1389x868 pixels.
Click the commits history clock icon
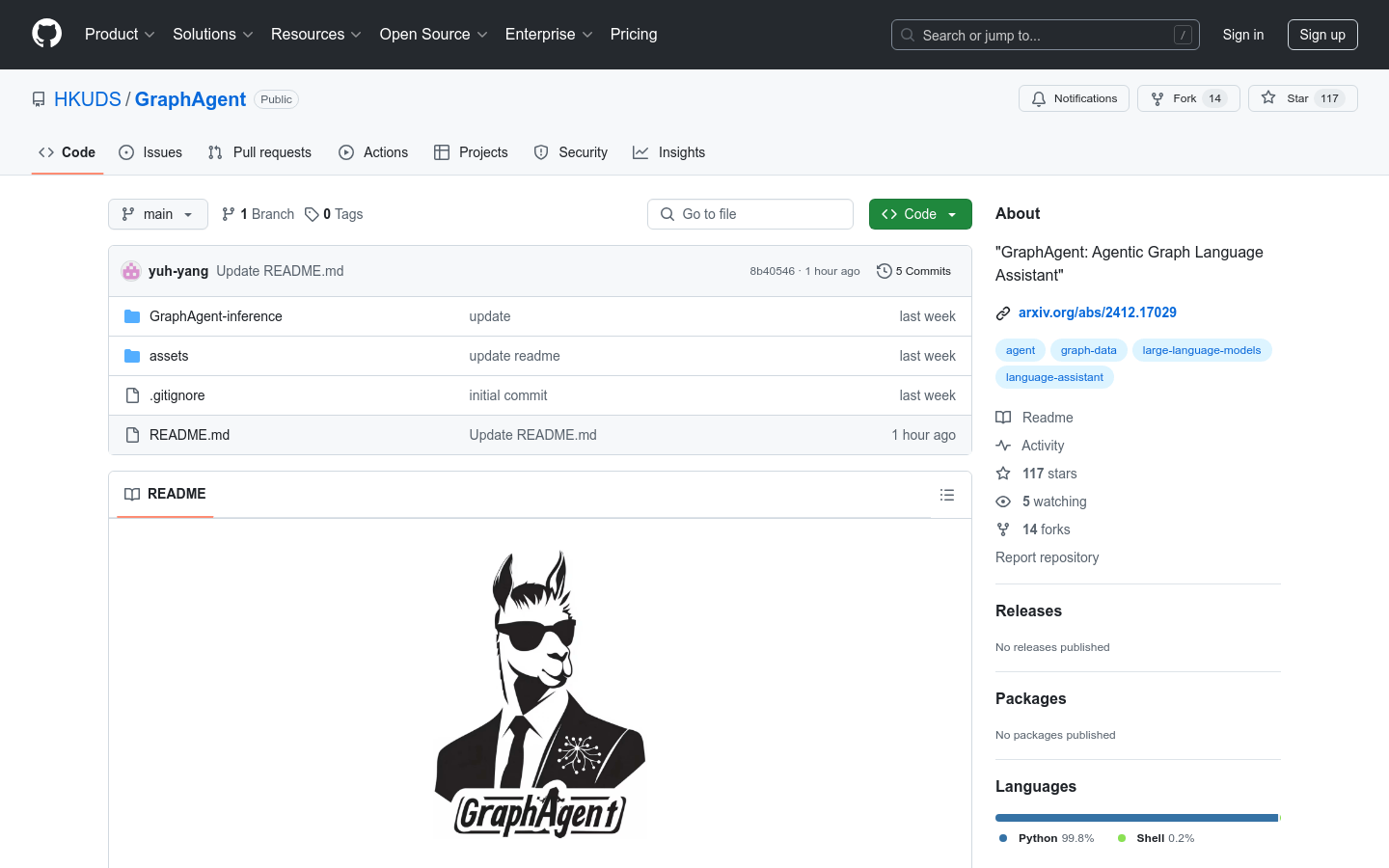[x=884, y=271]
